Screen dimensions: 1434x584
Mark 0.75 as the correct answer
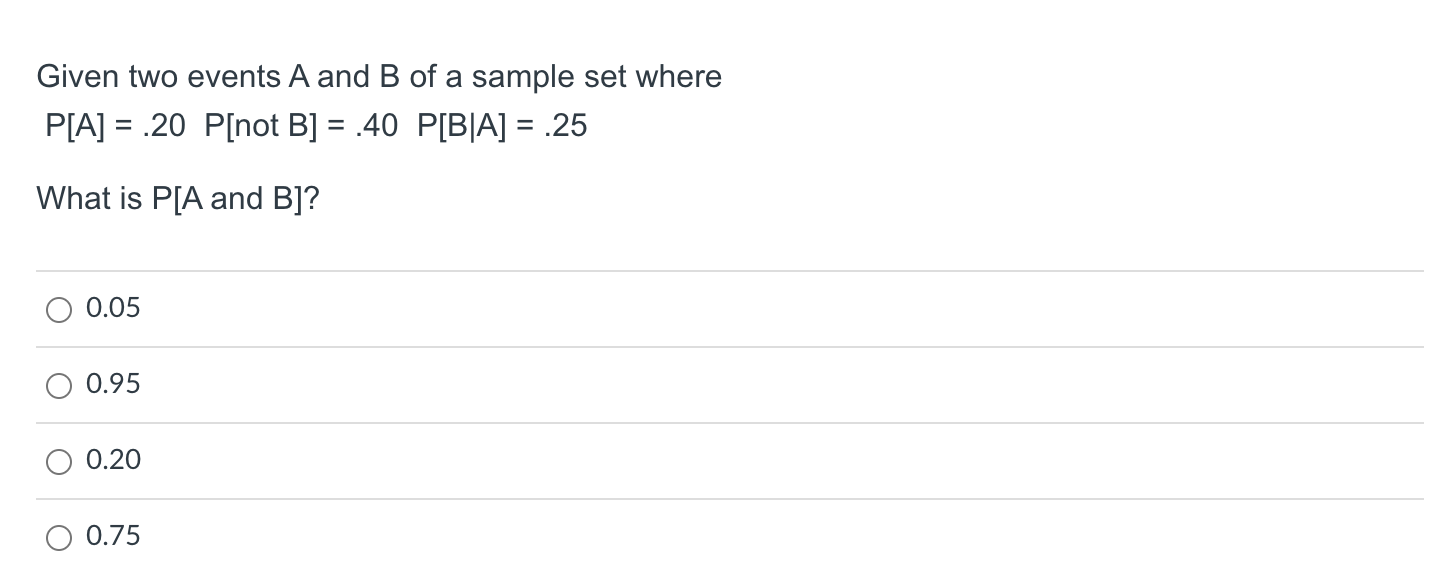point(58,537)
